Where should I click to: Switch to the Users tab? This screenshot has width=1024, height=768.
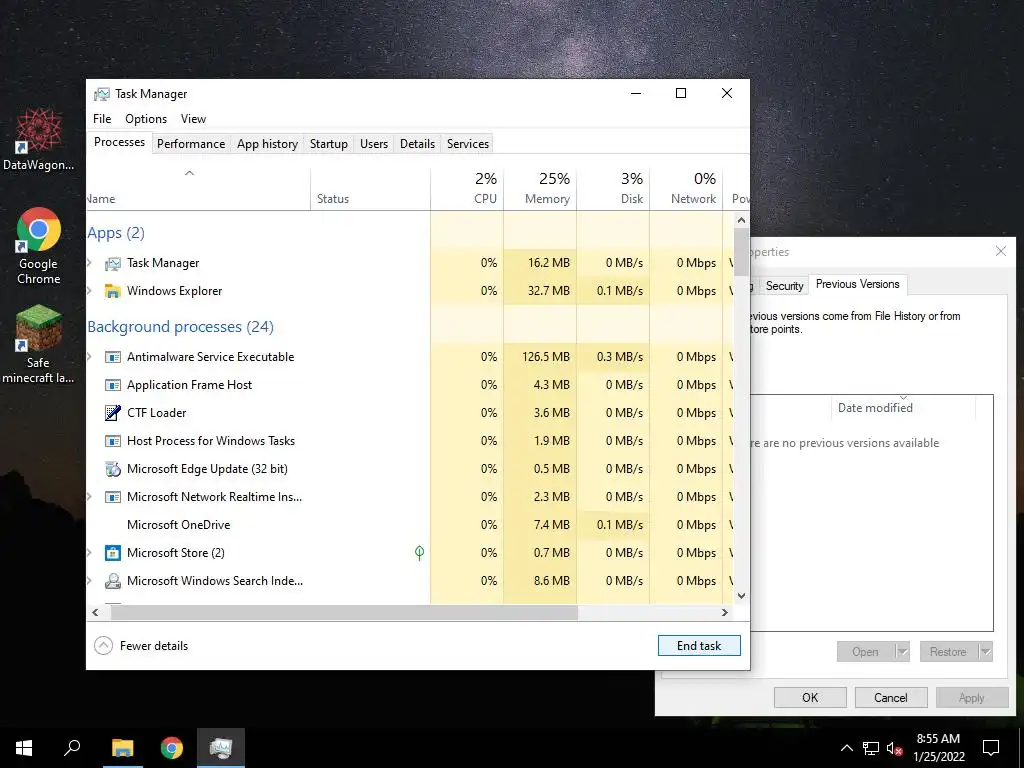374,144
